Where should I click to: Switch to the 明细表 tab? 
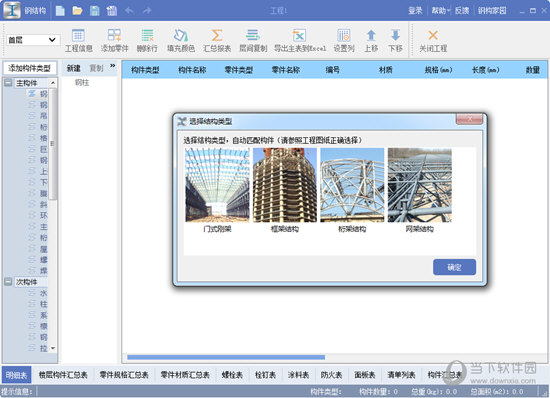click(x=16, y=375)
